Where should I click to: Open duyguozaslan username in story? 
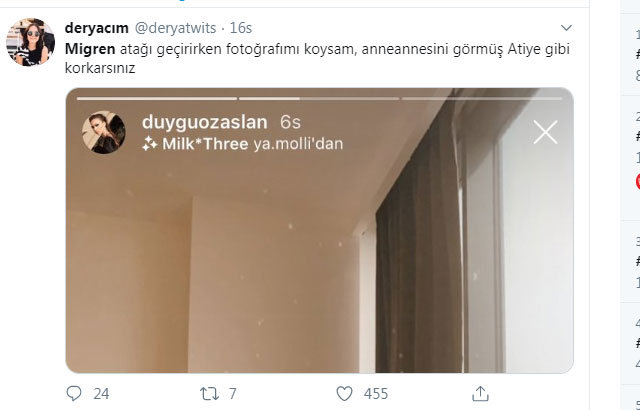coord(205,122)
